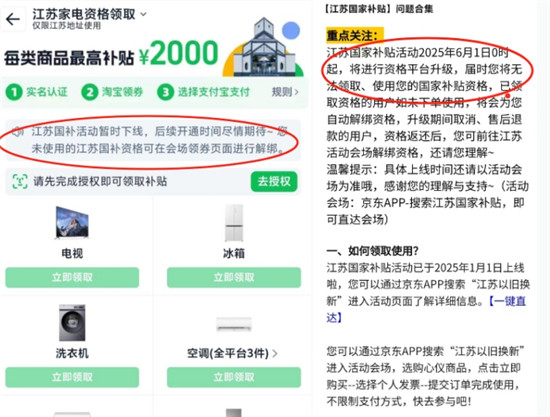Select the air conditioner product image
550x417 pixels.
[234, 324]
